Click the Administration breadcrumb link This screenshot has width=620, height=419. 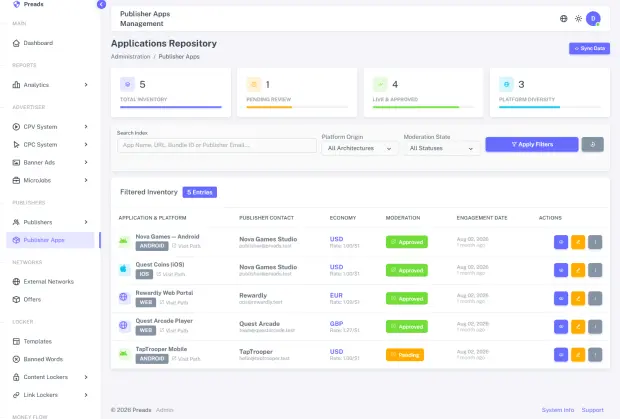[130, 57]
